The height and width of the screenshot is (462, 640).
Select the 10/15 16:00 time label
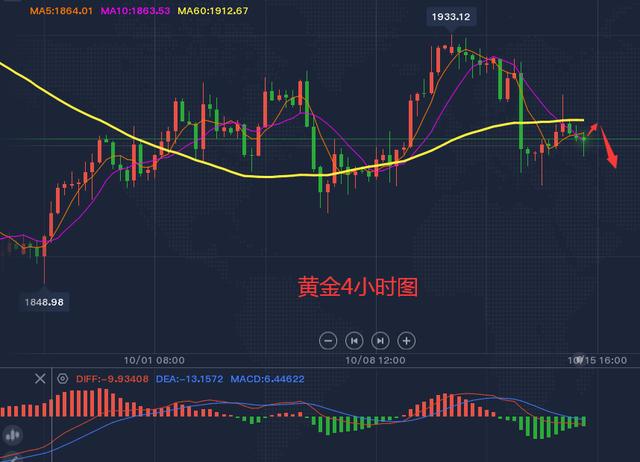click(x=597, y=360)
